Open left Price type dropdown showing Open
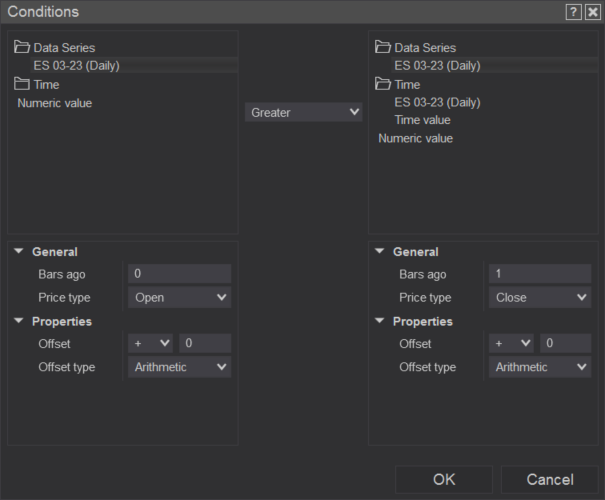605x500 pixels. [179, 297]
